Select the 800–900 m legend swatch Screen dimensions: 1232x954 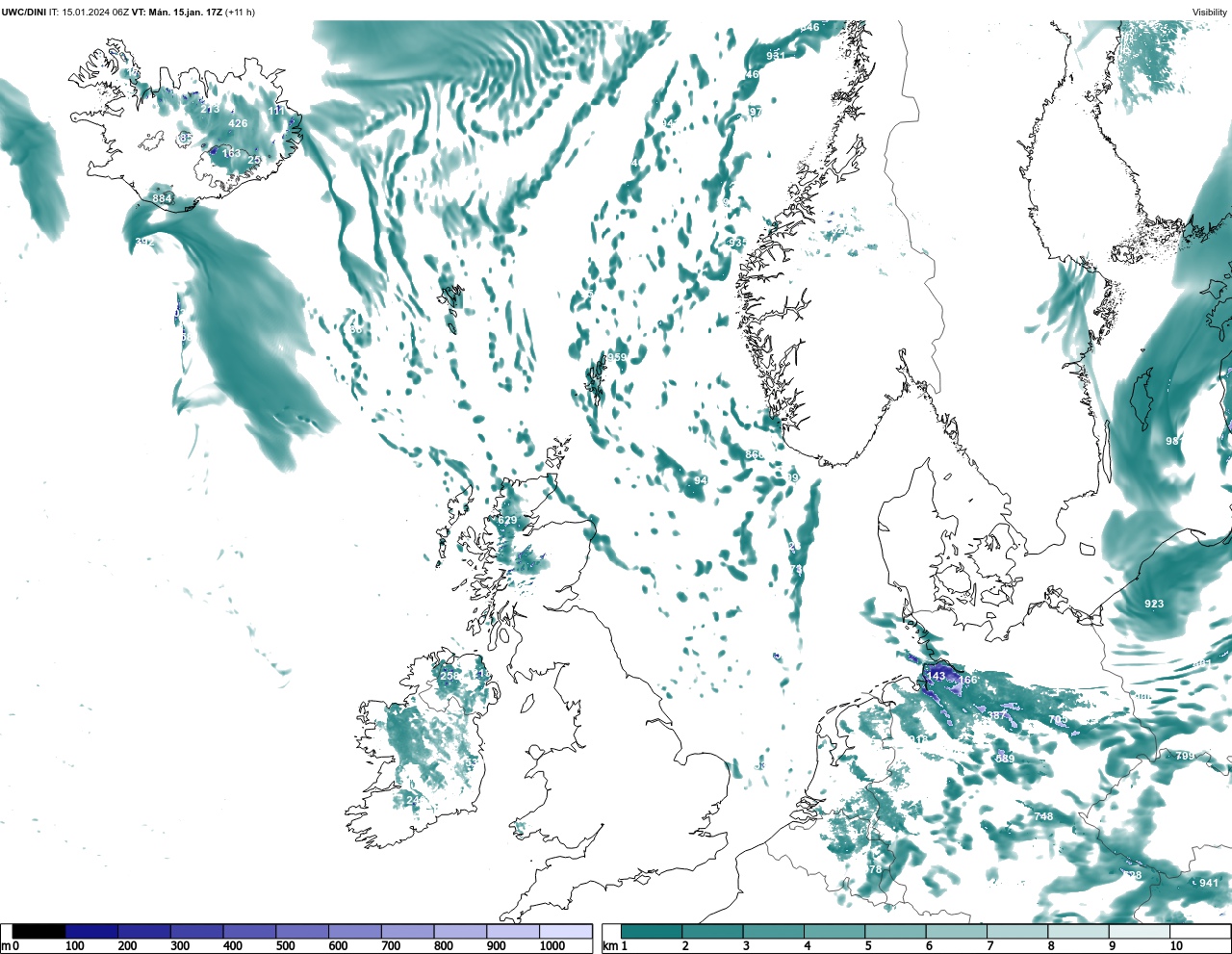point(460,932)
